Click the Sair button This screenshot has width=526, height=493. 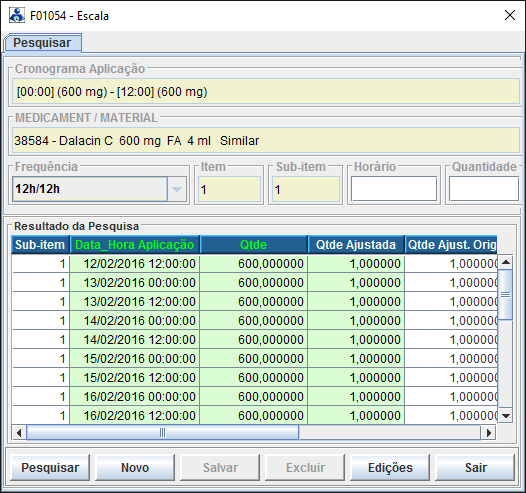475,467
